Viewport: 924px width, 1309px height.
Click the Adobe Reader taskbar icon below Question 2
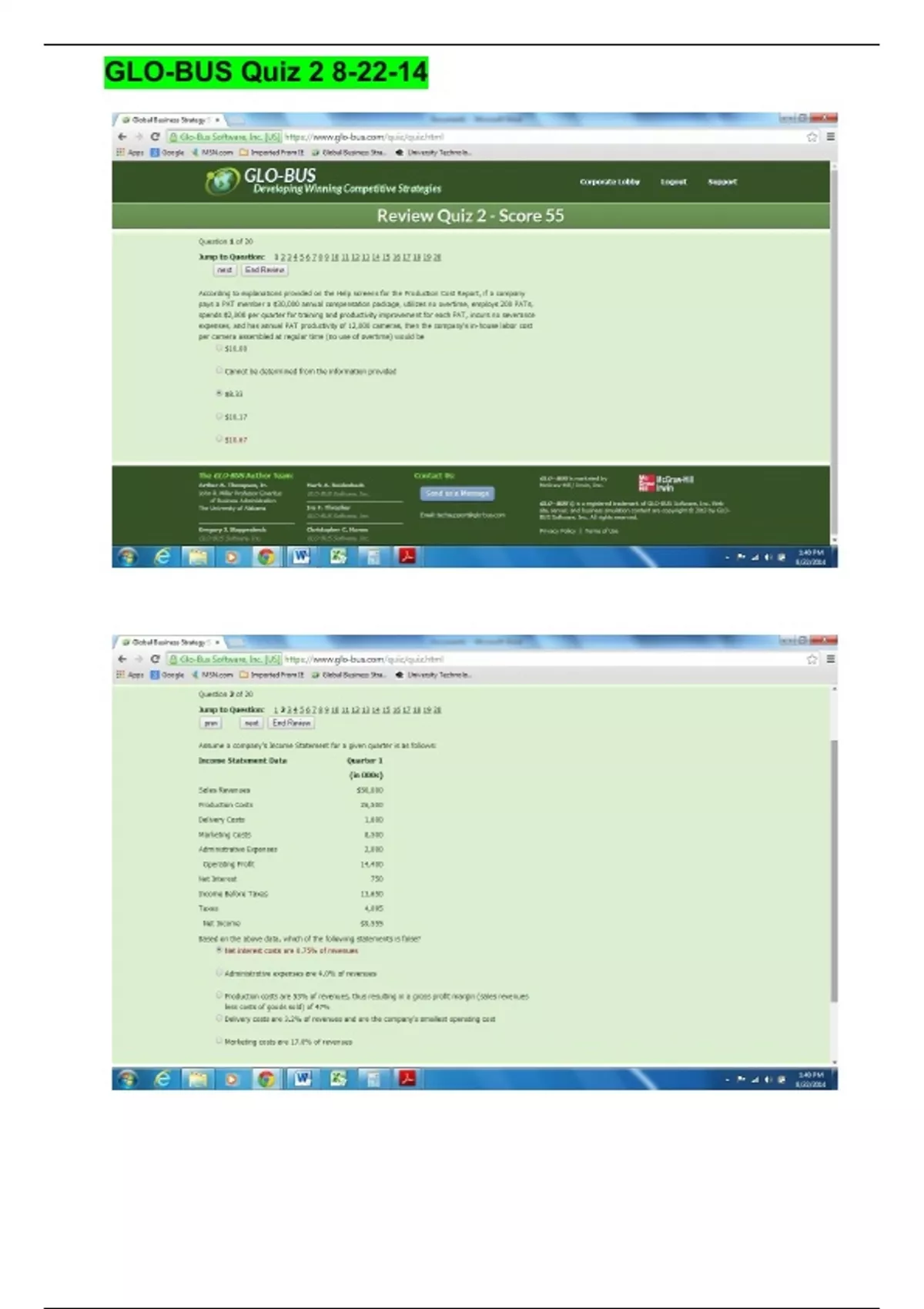[x=407, y=1079]
